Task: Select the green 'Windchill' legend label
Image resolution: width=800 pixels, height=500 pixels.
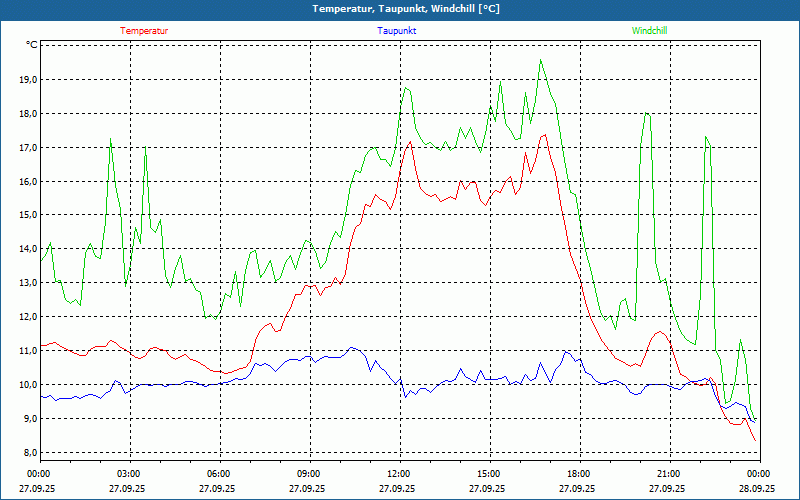Action: tap(649, 31)
